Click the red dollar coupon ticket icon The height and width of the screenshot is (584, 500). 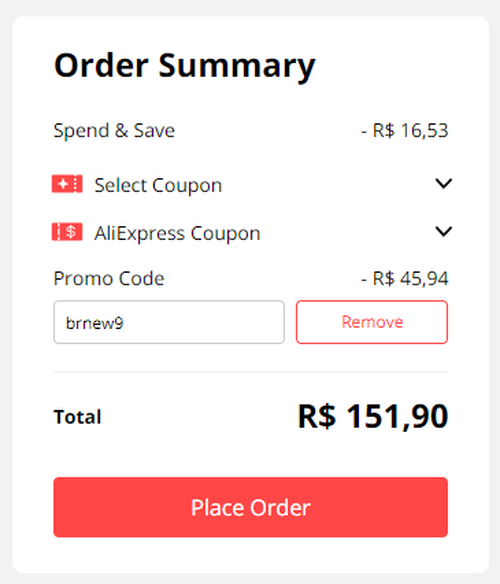(67, 232)
